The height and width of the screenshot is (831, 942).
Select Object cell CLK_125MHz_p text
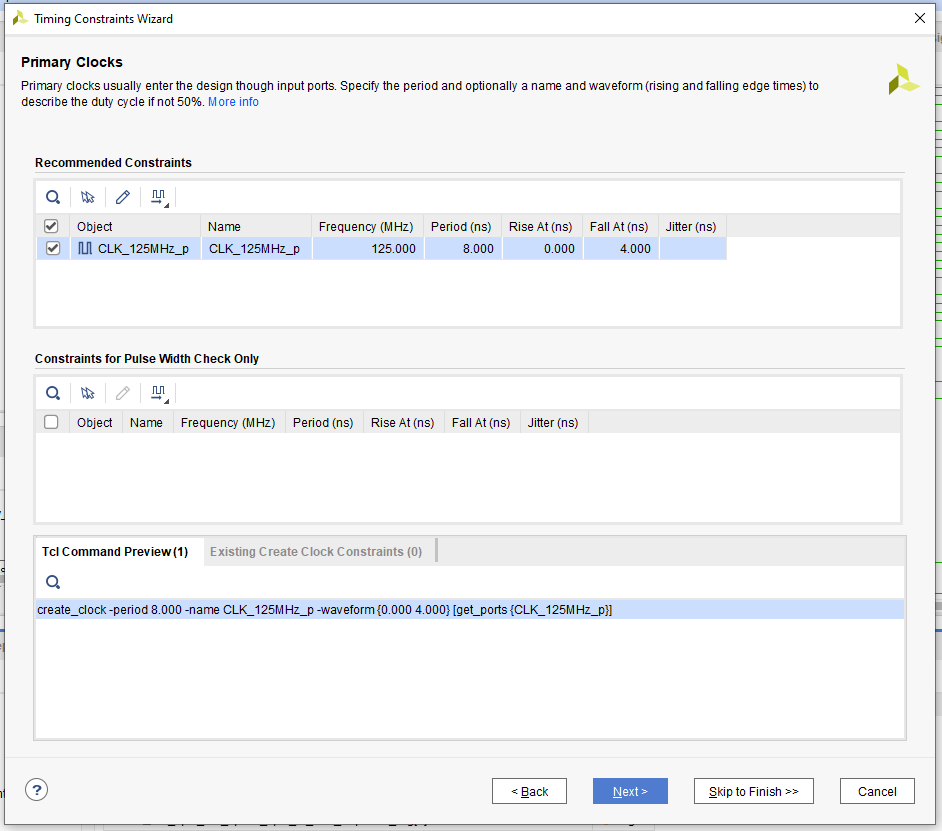(143, 248)
